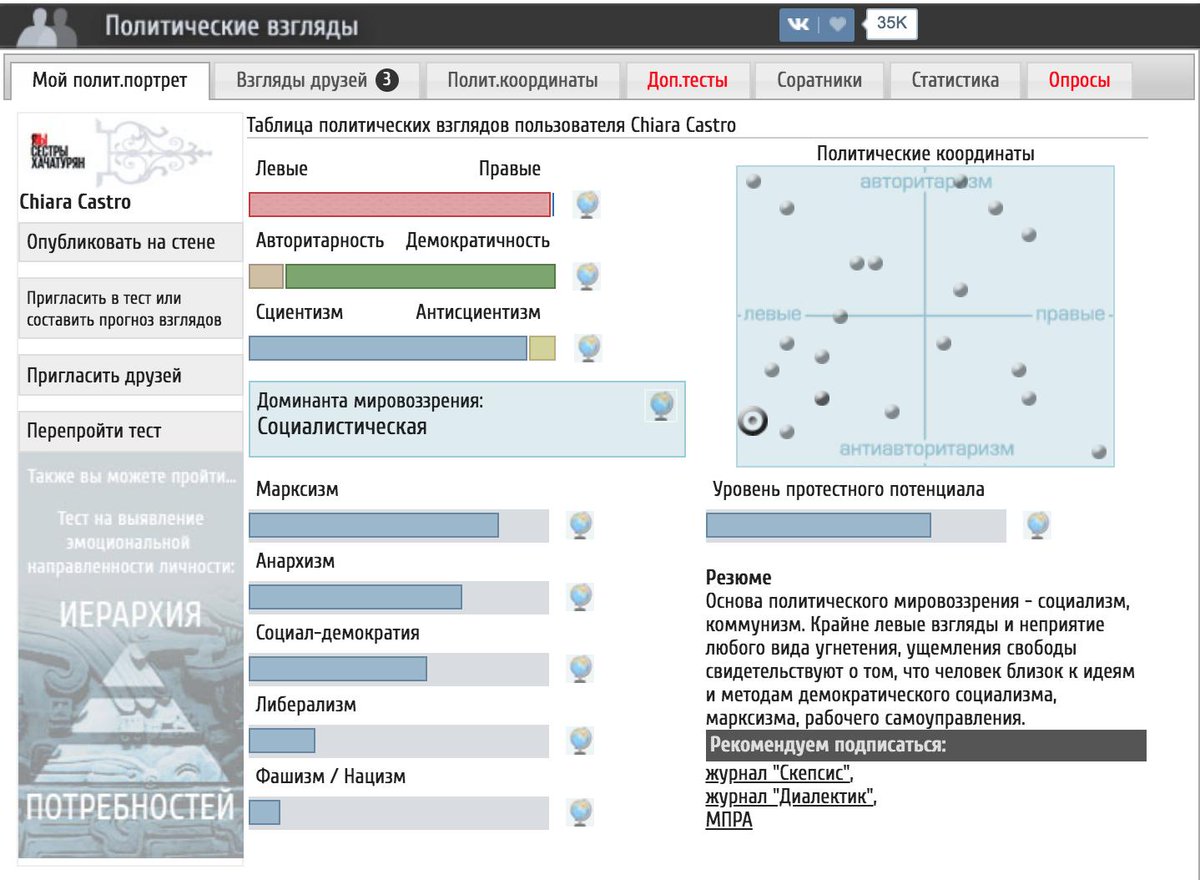The image size is (1200, 880).
Task: Click the Анархизм level bar
Action: [399, 597]
